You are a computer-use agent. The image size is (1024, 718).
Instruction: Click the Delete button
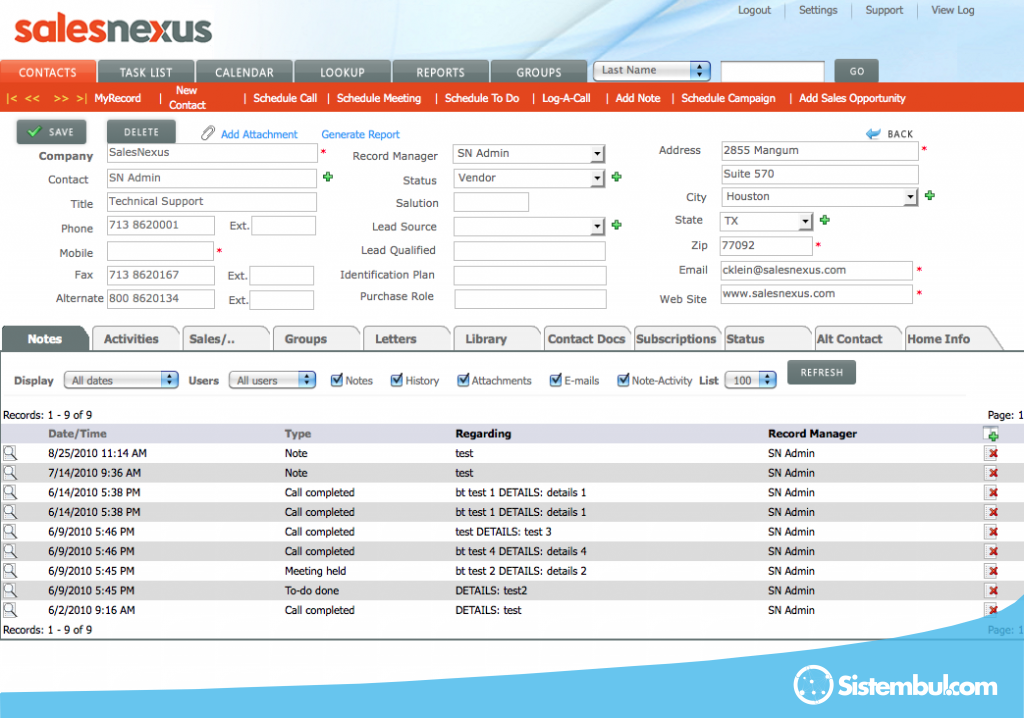[141, 132]
